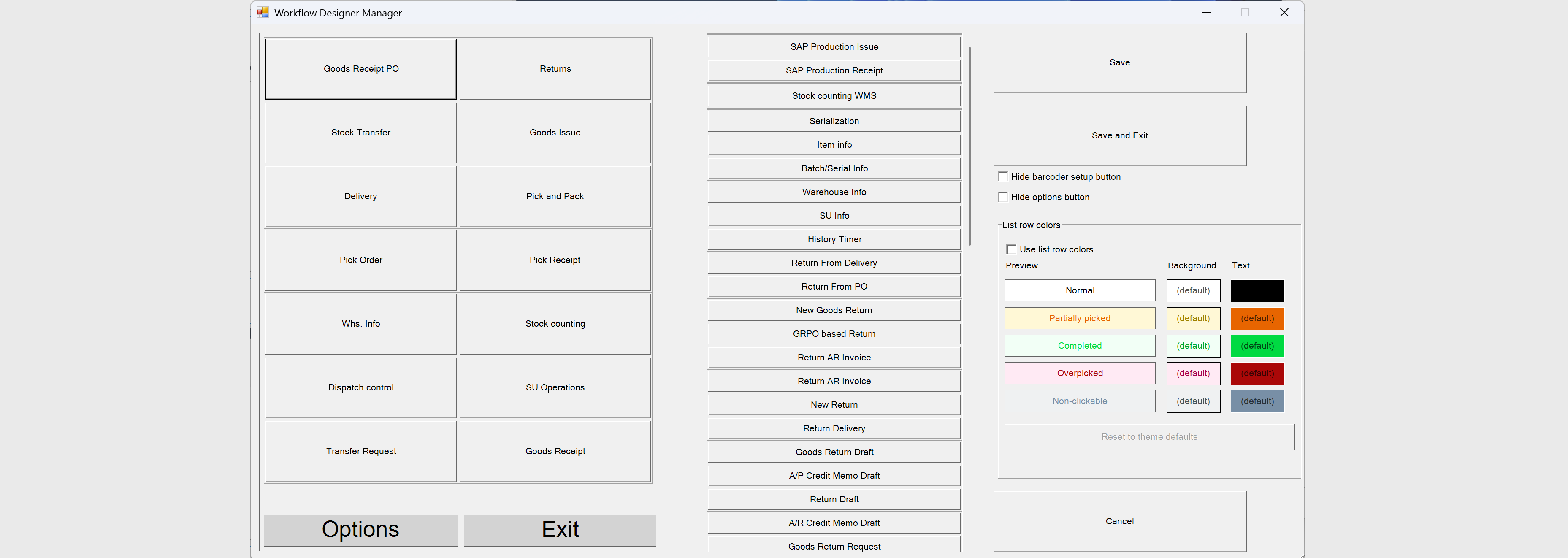
Task: Click the Normal row preview box
Action: (x=1080, y=291)
